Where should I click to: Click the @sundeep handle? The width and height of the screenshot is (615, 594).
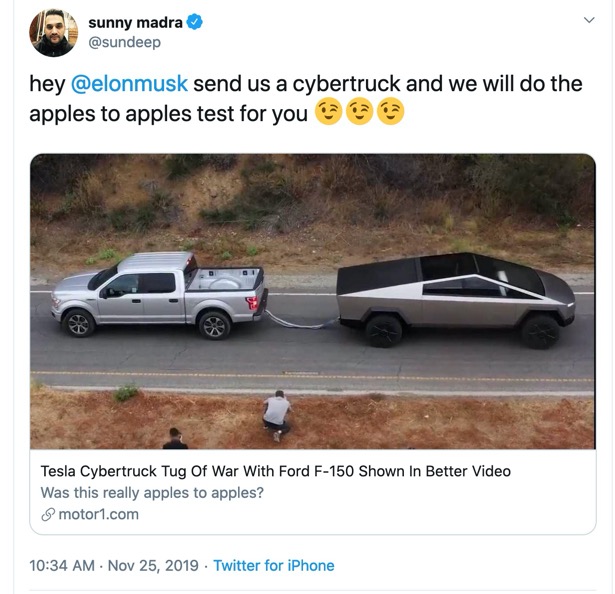124,42
